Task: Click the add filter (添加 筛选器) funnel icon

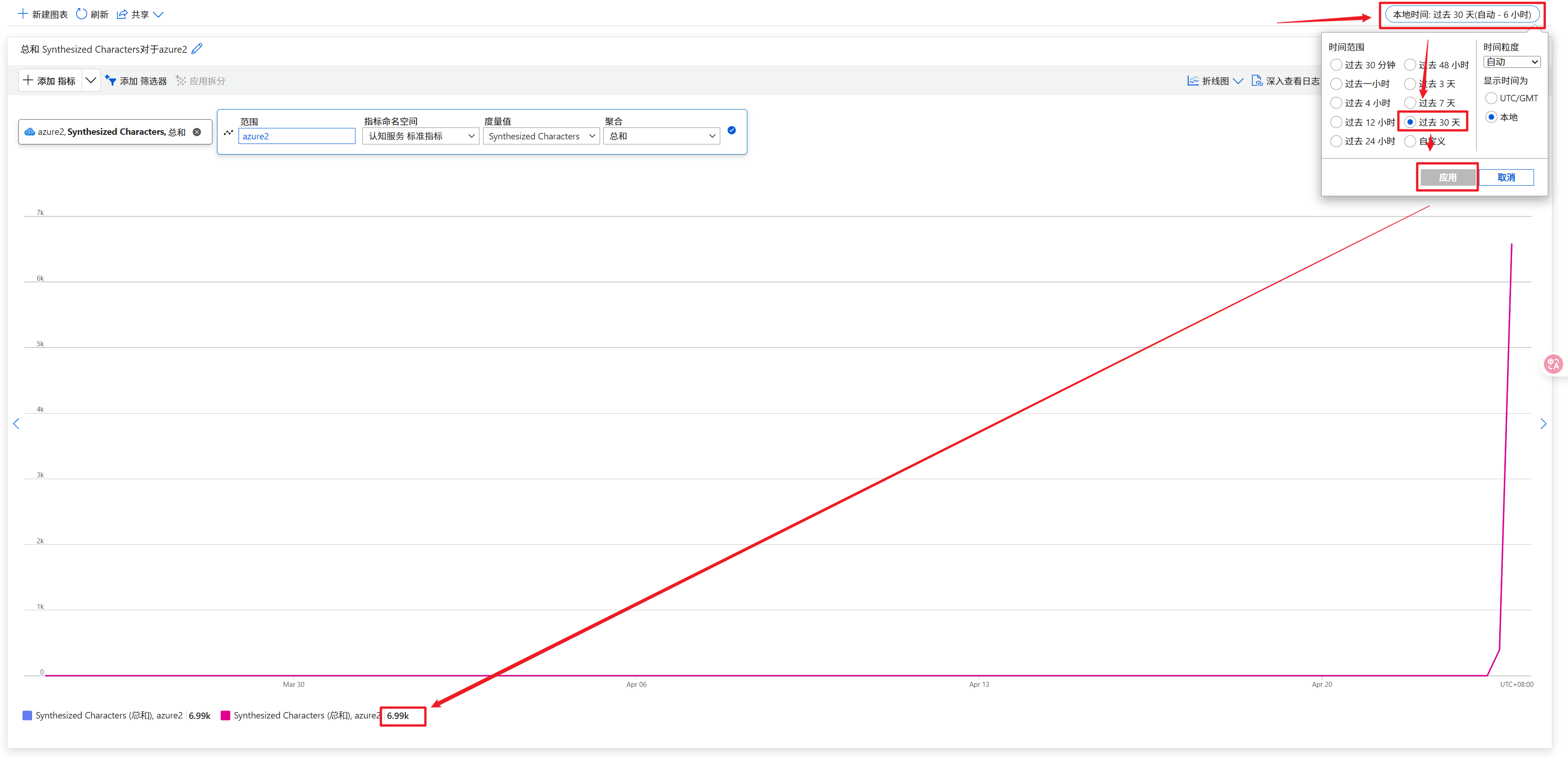Action: 111,80
